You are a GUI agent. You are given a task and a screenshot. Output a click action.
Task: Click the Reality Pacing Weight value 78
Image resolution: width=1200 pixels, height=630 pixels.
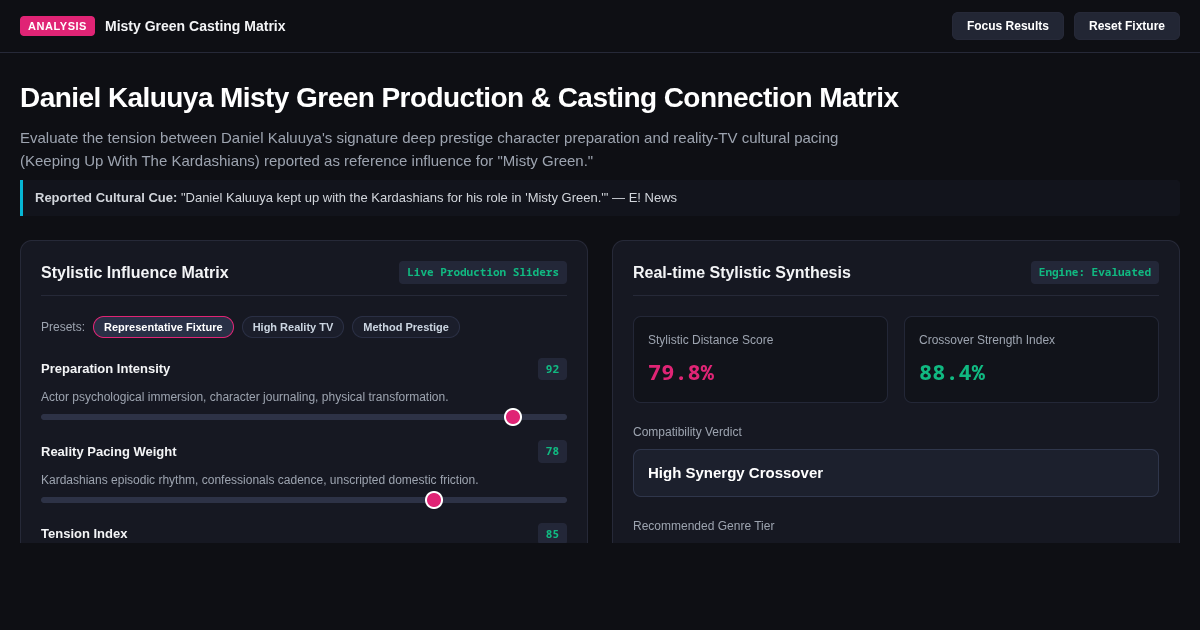(552, 452)
